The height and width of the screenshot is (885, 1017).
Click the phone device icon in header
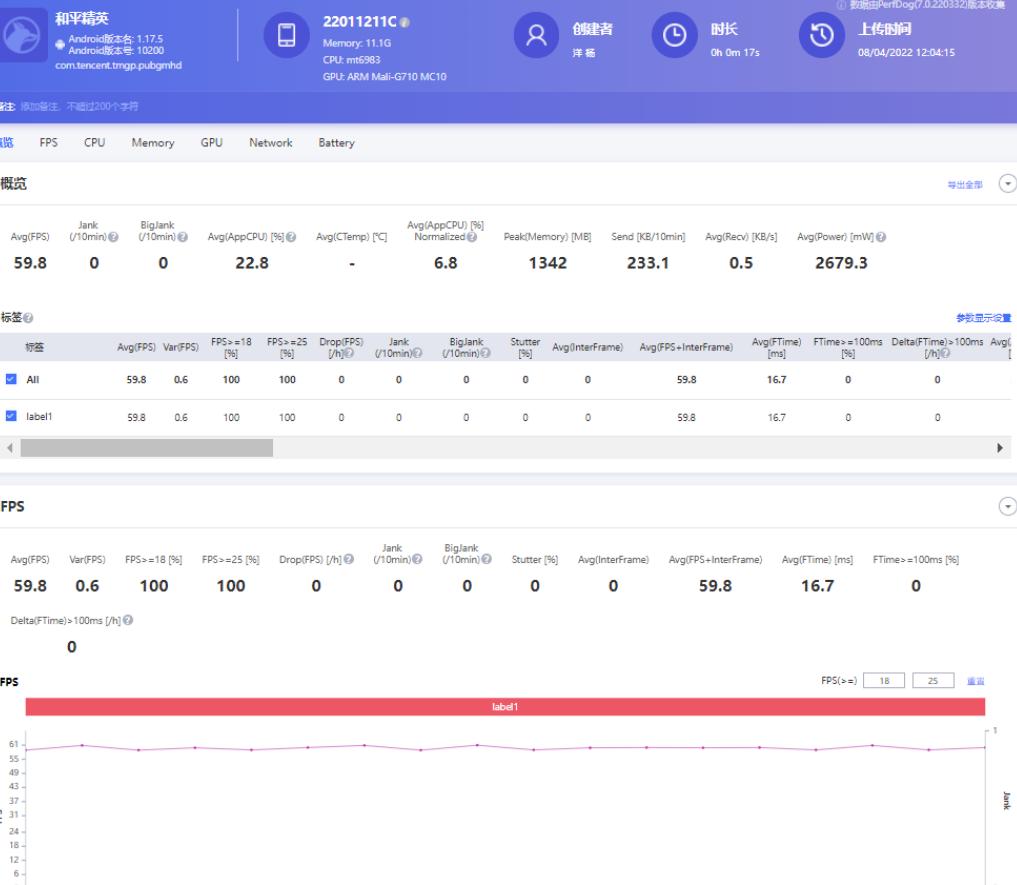[286, 36]
